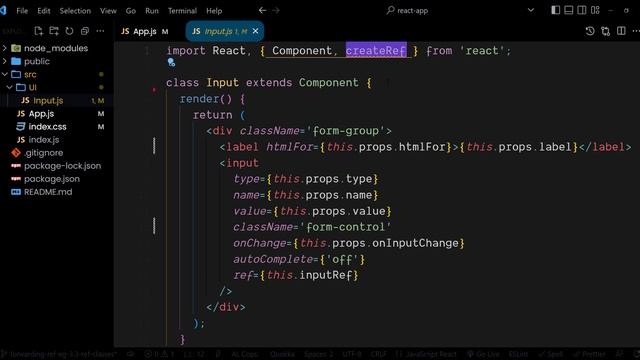Open the file timeline history icon
The width and height of the screenshot is (640, 360).
590,31
